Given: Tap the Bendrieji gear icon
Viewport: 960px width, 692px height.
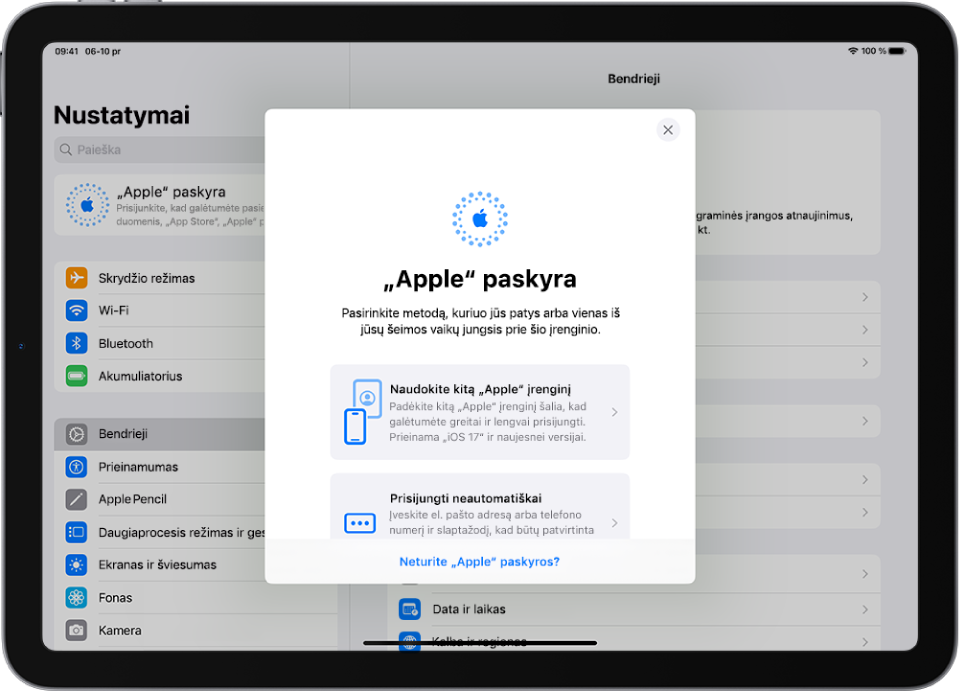Looking at the screenshot, I should pyautogui.click(x=77, y=434).
